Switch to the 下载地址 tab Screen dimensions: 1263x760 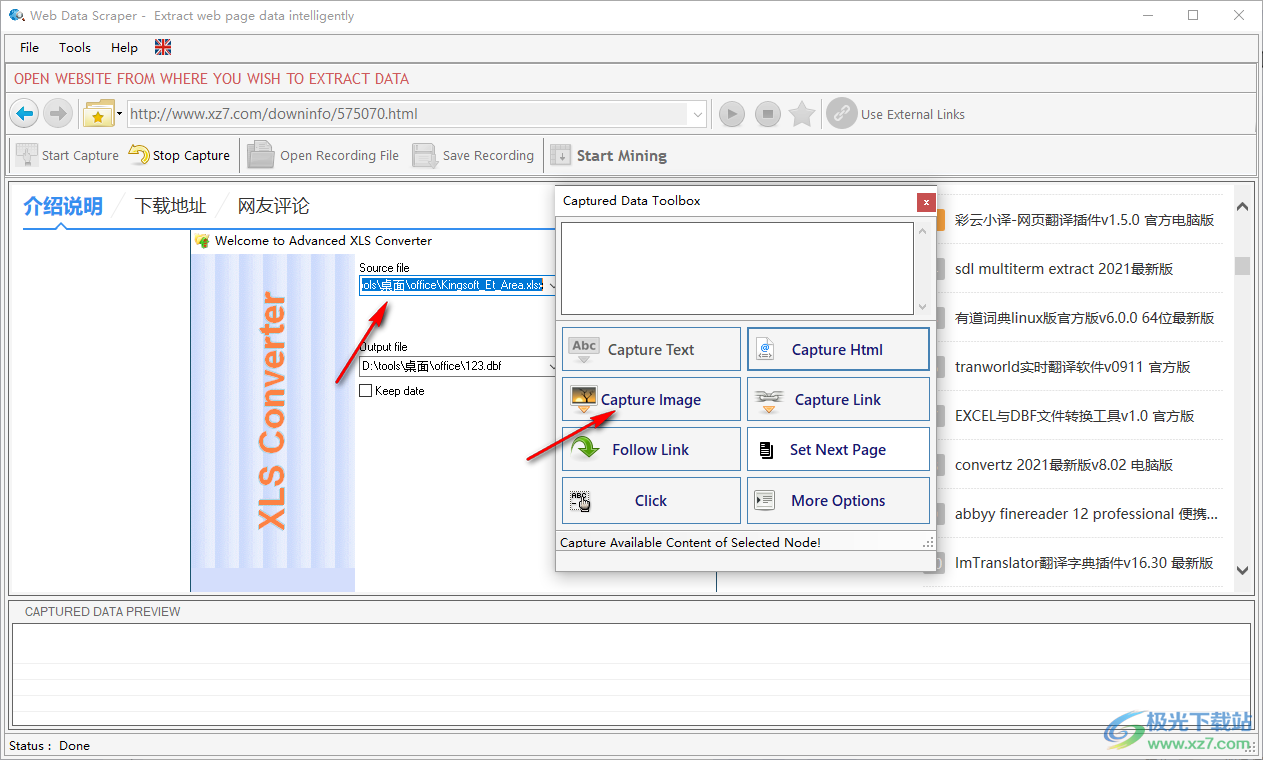coord(170,206)
